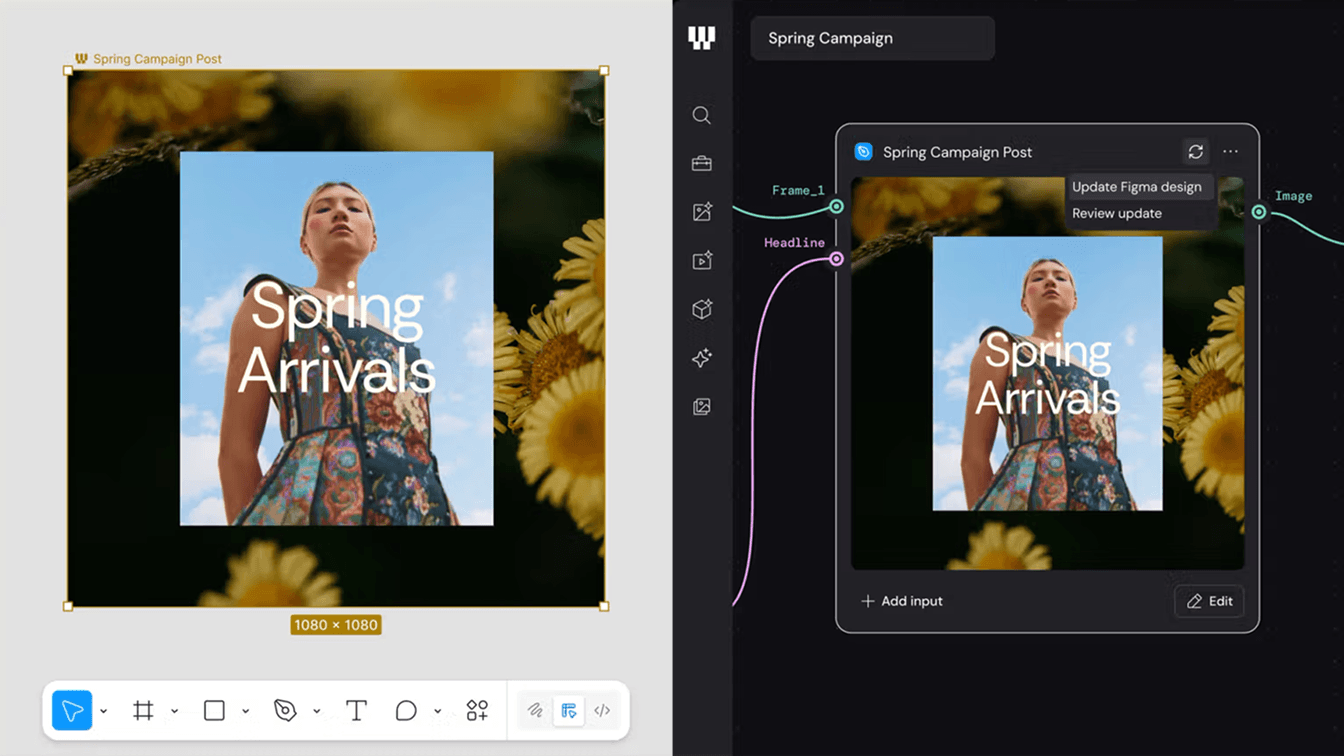Image resolution: width=1344 pixels, height=756 pixels.
Task: Switch to Design mode toggle
Action: pyautogui.click(x=569, y=711)
